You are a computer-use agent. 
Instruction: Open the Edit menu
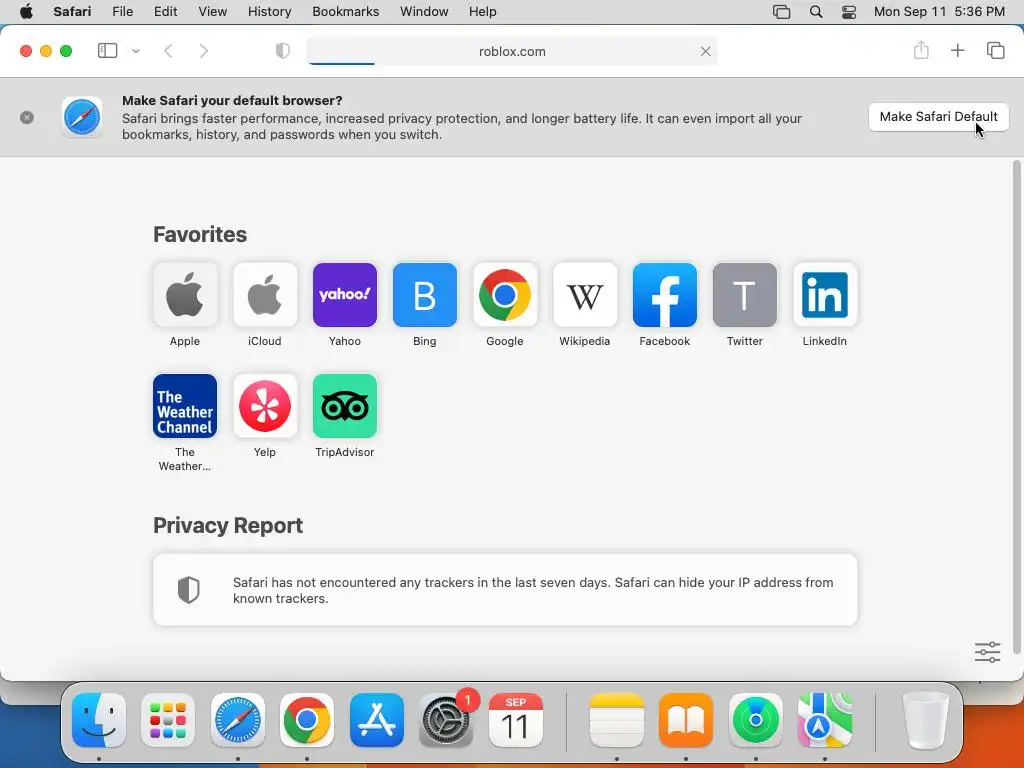[x=165, y=12]
